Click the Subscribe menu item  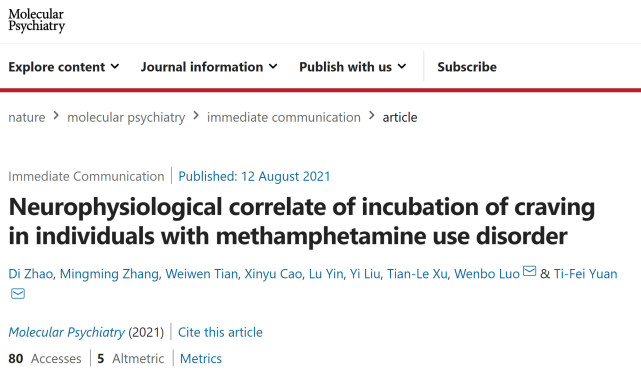pos(467,67)
